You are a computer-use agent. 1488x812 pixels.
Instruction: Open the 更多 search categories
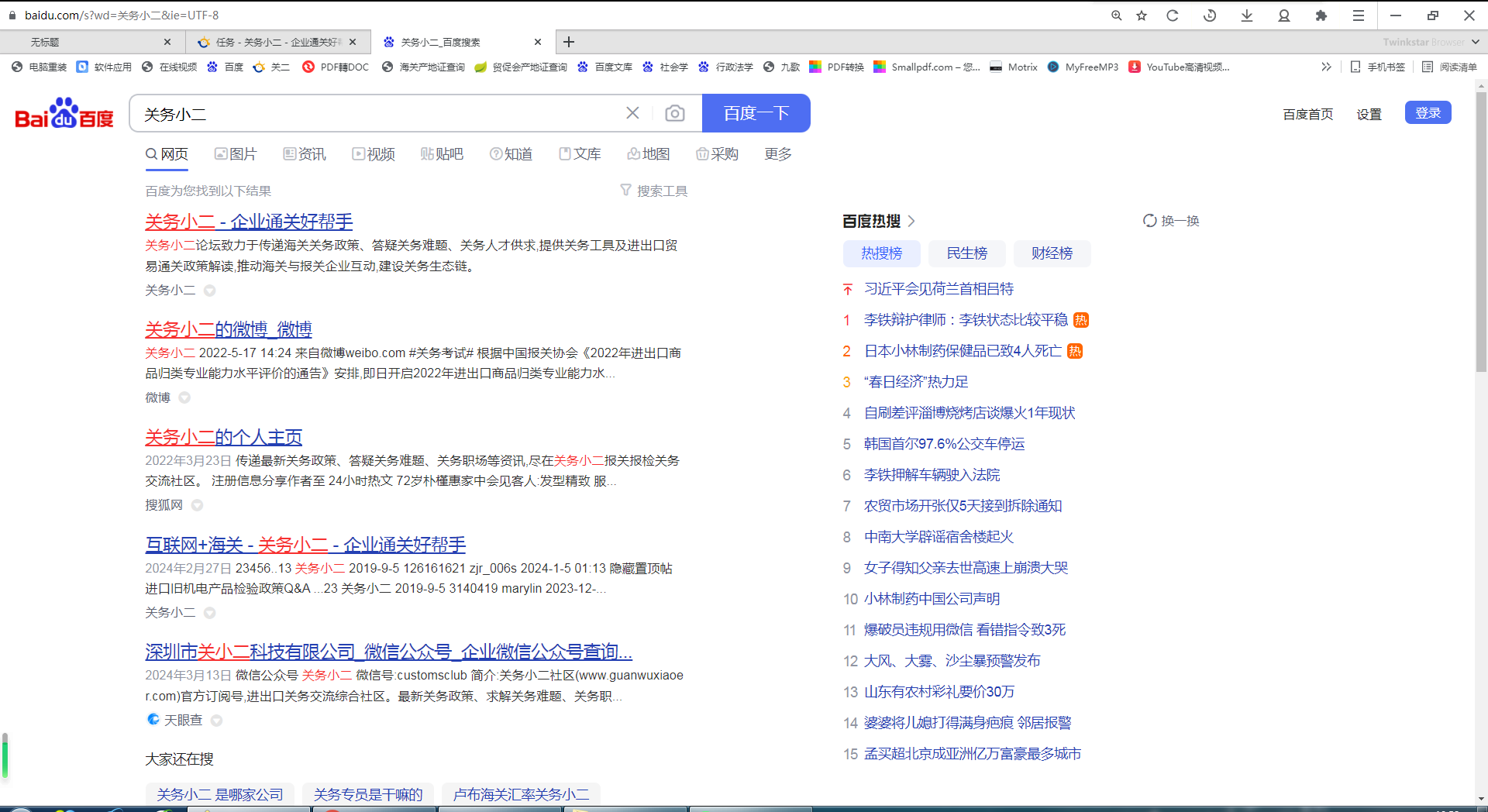coord(778,154)
